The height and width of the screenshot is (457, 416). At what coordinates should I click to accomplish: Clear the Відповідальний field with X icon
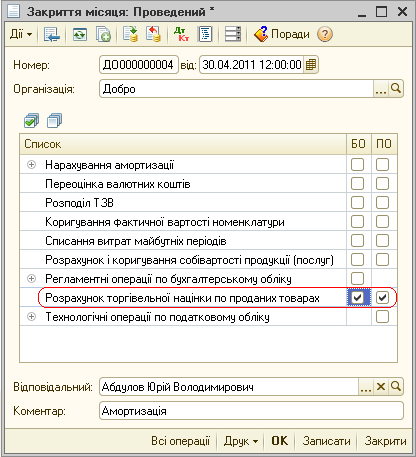[381, 387]
